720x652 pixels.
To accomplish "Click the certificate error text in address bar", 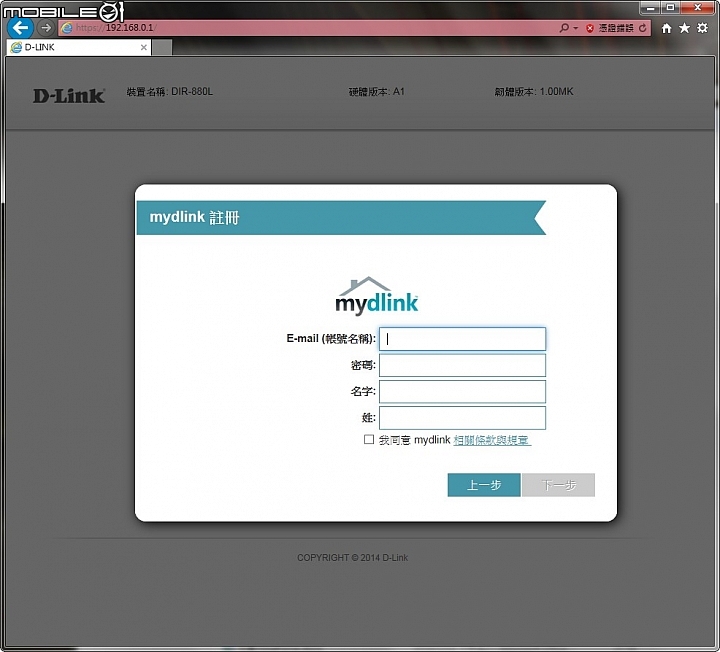I will pyautogui.click(x=616, y=28).
